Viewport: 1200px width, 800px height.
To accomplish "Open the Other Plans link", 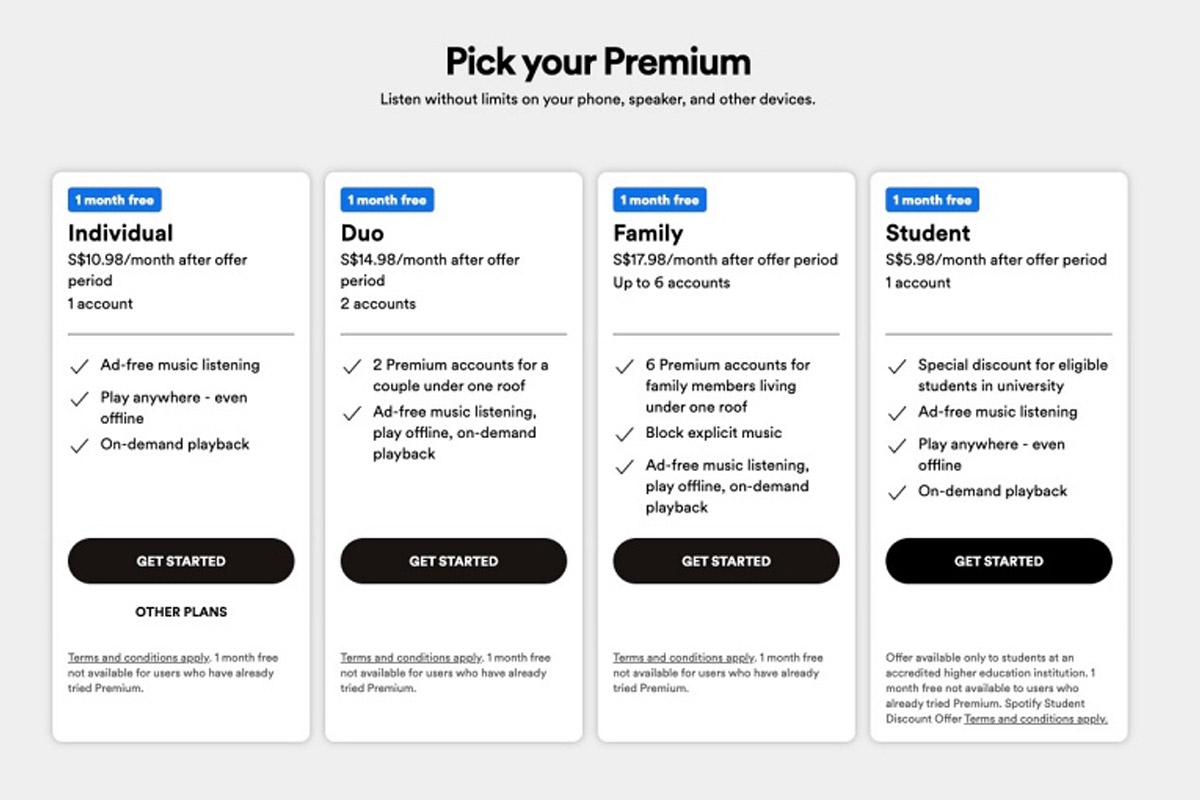I will [181, 612].
